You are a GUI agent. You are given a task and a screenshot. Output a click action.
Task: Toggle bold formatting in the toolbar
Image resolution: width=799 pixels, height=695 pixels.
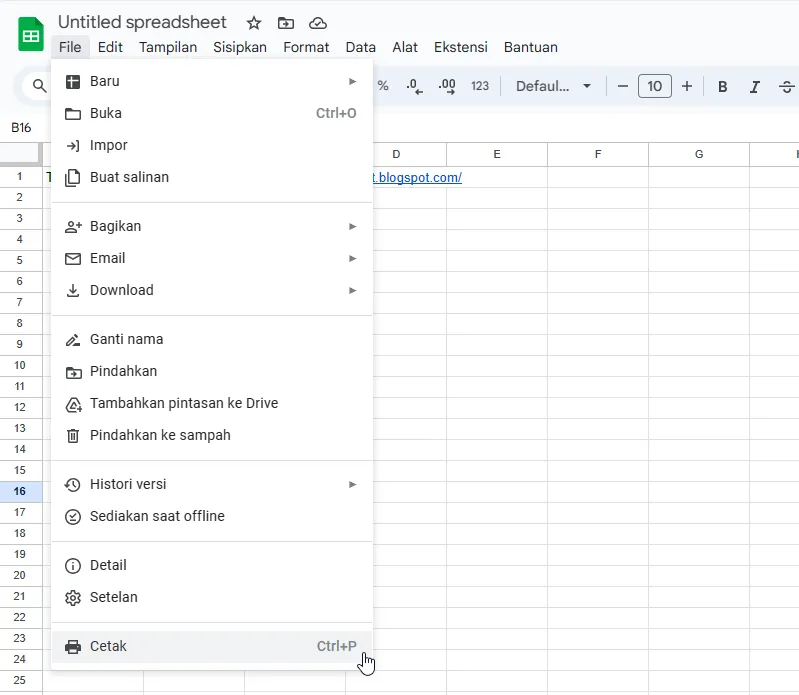pos(722,87)
